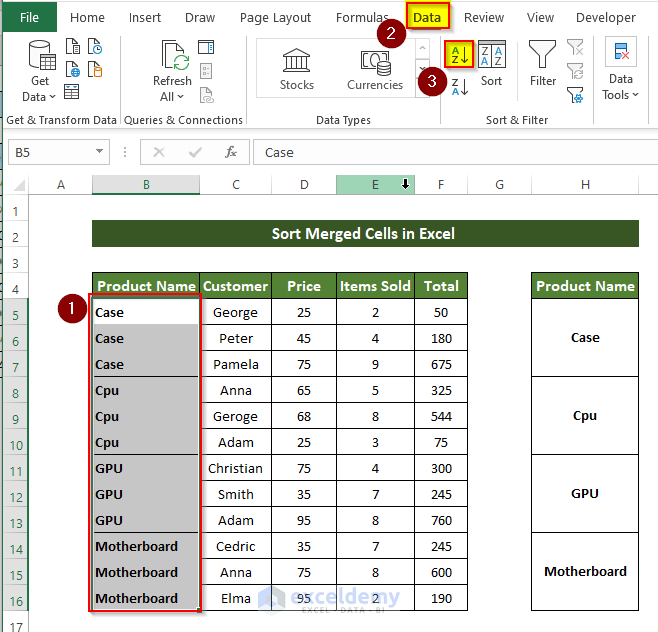Select column H header
The height and width of the screenshot is (632, 658).
point(585,185)
